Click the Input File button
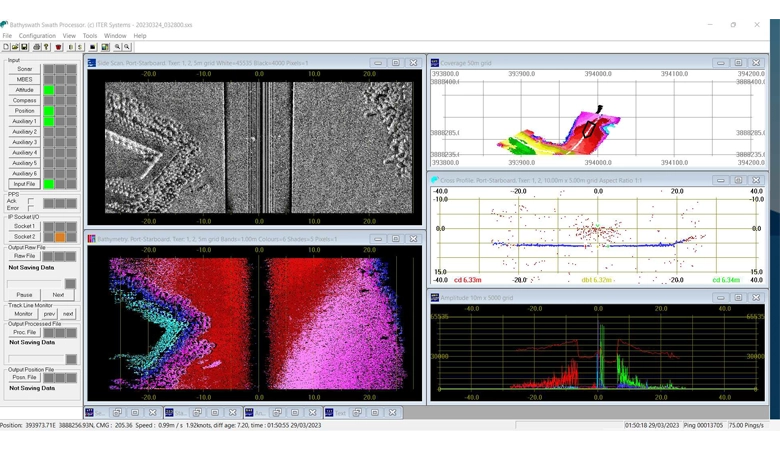This screenshot has width=780, height=450. click(x=24, y=184)
